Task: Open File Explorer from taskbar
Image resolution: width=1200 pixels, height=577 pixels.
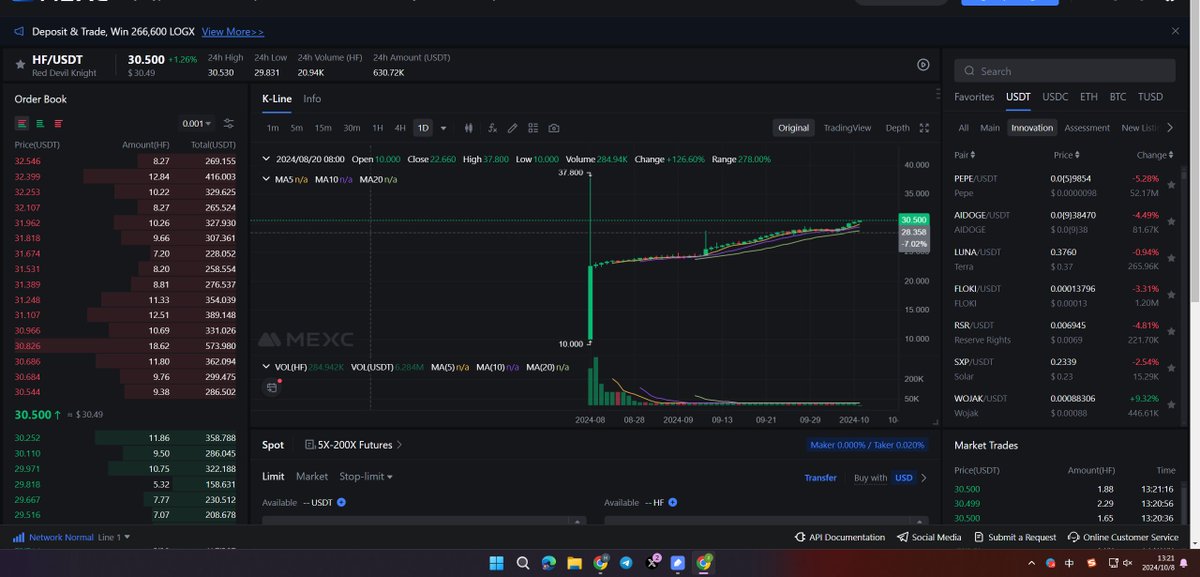Action: (574, 563)
